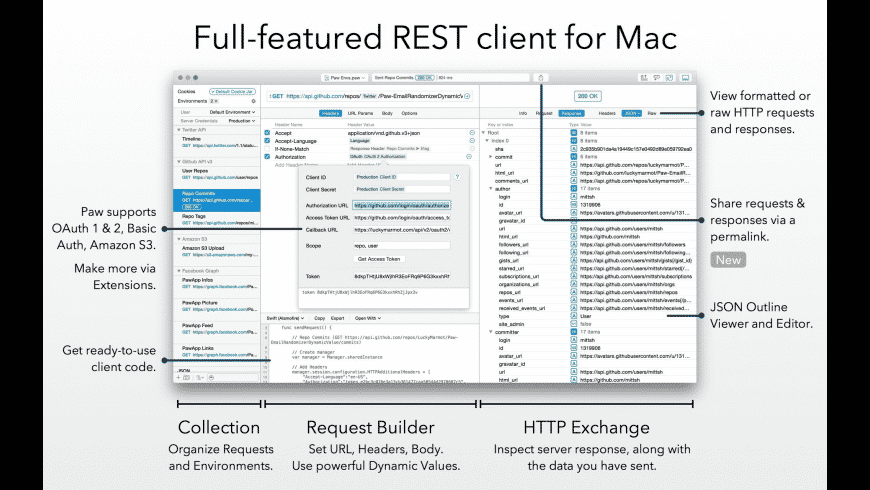Click the remove icon on the If-None-Match header row
The height and width of the screenshot is (490, 870).
click(x=472, y=149)
